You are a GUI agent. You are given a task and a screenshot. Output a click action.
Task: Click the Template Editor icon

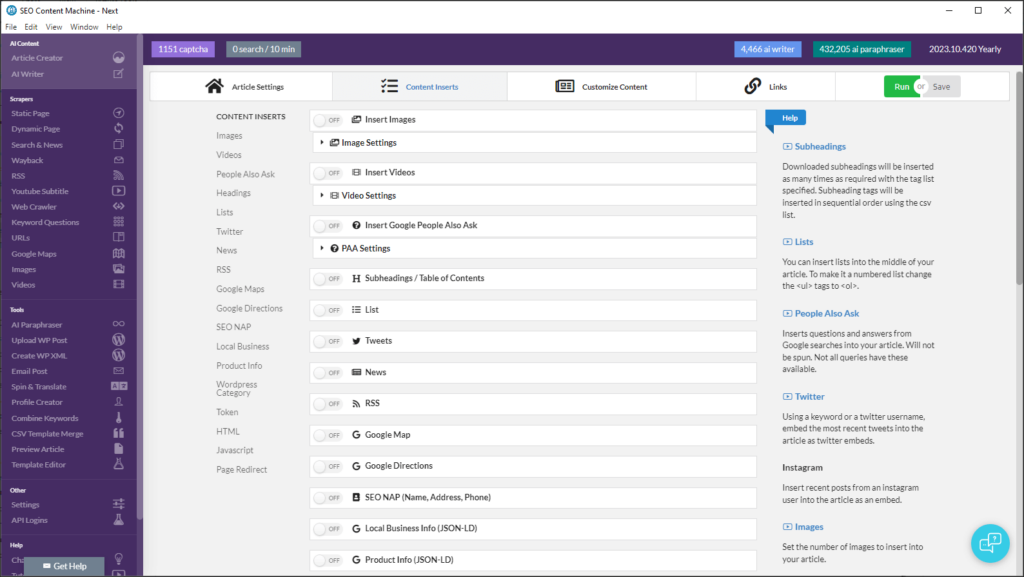(x=118, y=464)
